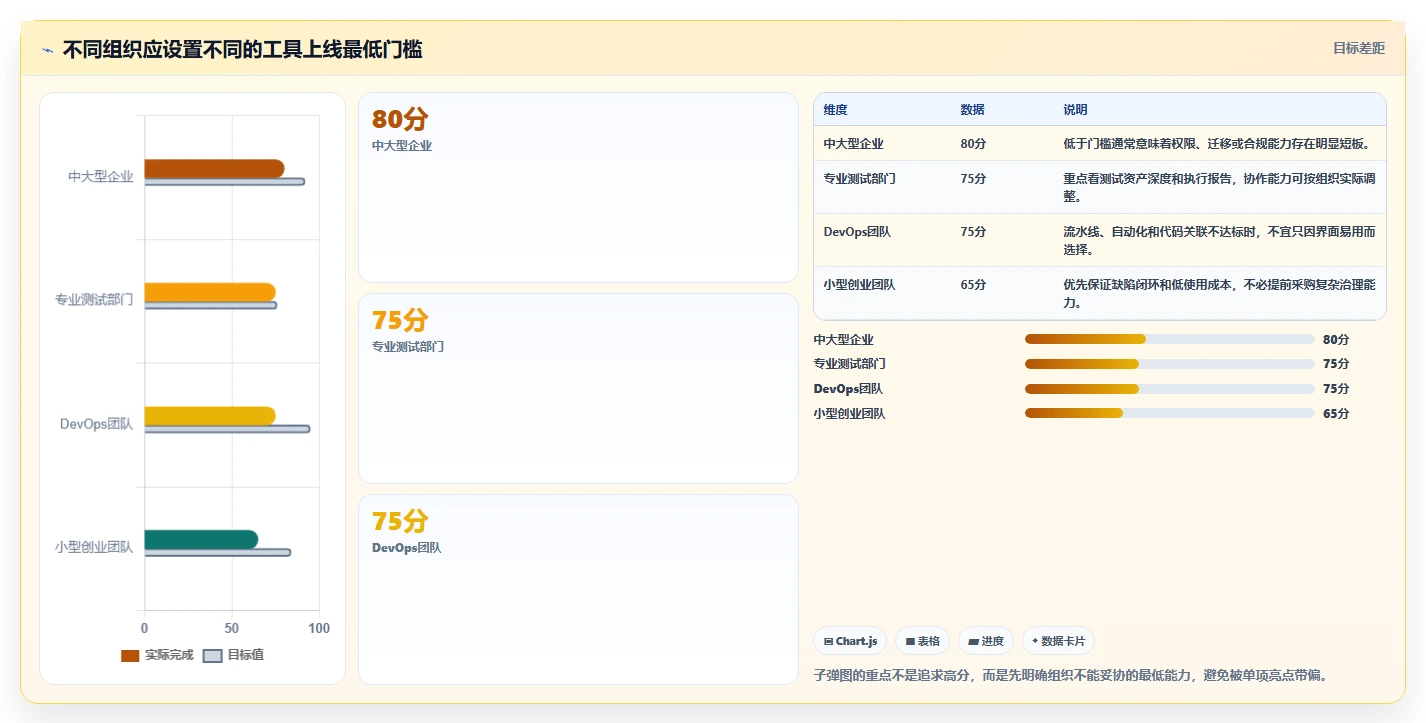Click the 目标值 legend color box
The width and height of the screenshot is (1426, 723).
pyautogui.click(x=212, y=656)
